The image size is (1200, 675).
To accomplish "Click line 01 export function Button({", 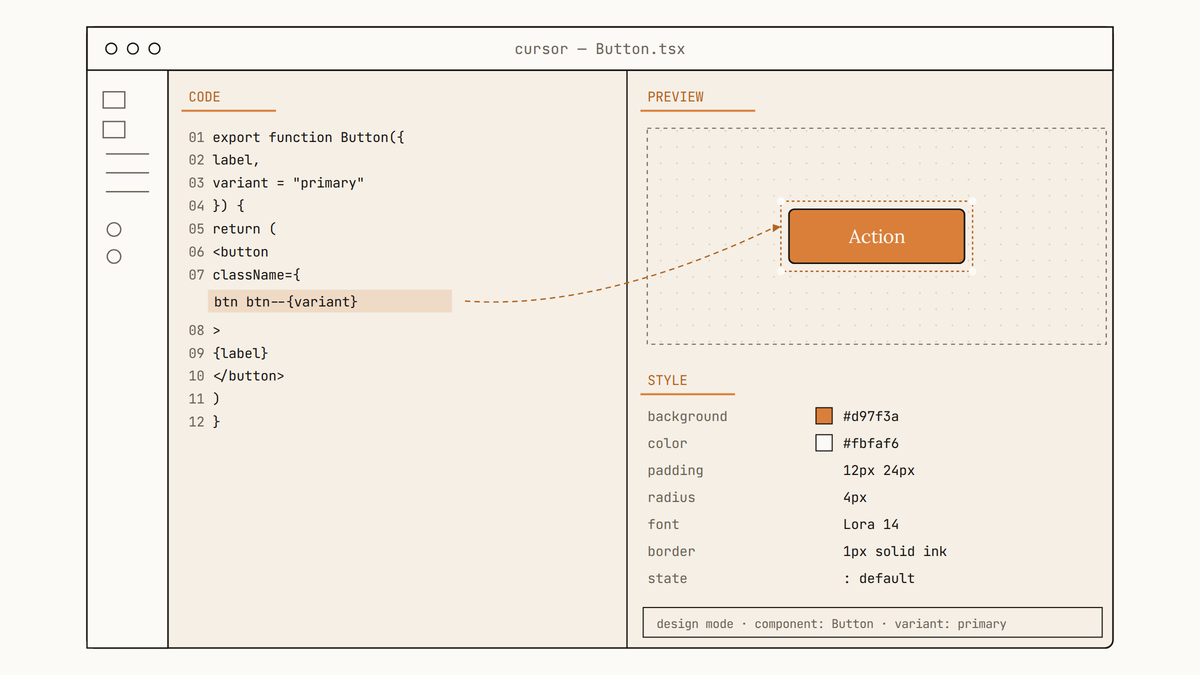I will tap(296, 137).
